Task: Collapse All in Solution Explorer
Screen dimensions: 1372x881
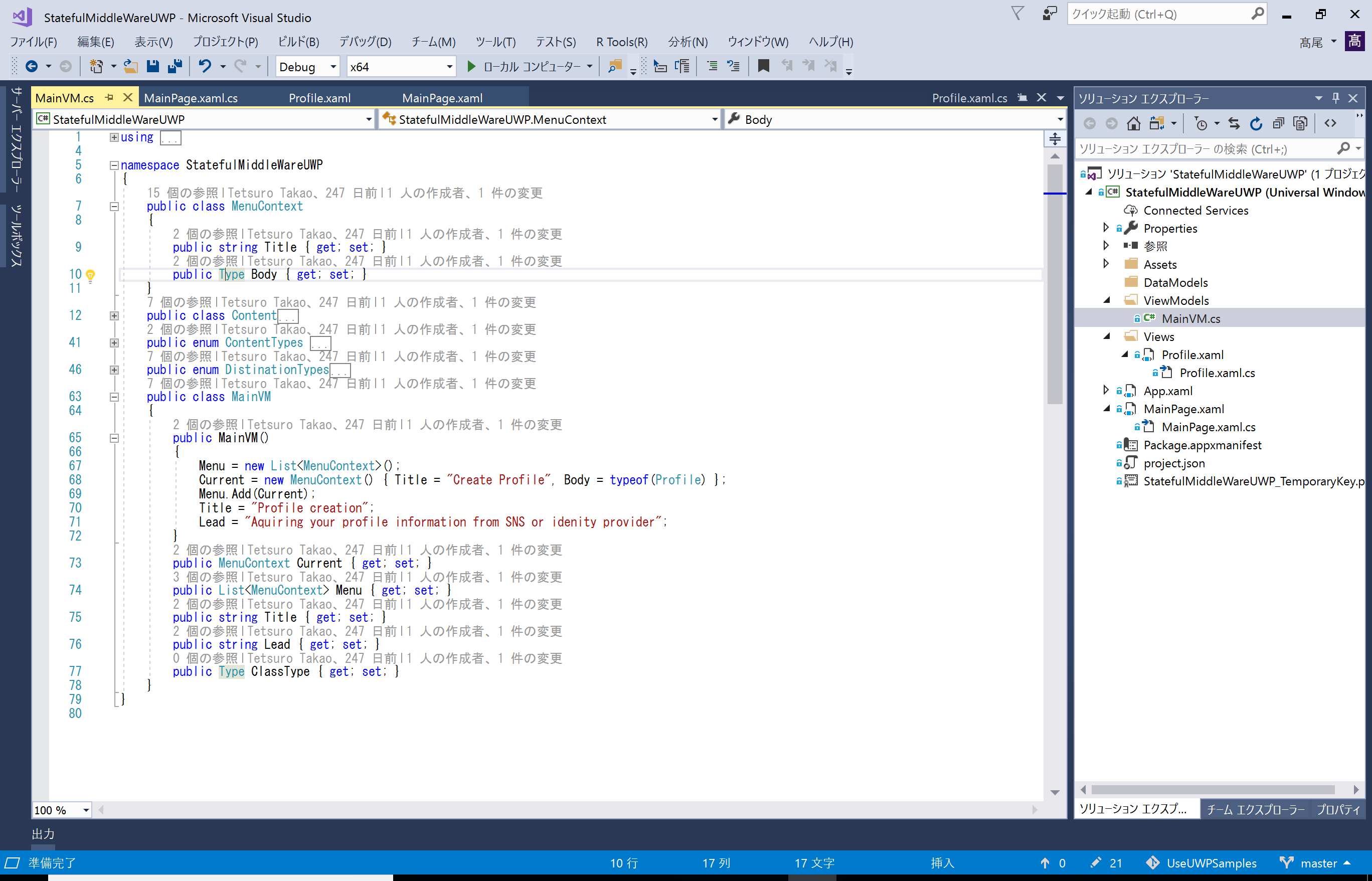Action: [1278, 123]
